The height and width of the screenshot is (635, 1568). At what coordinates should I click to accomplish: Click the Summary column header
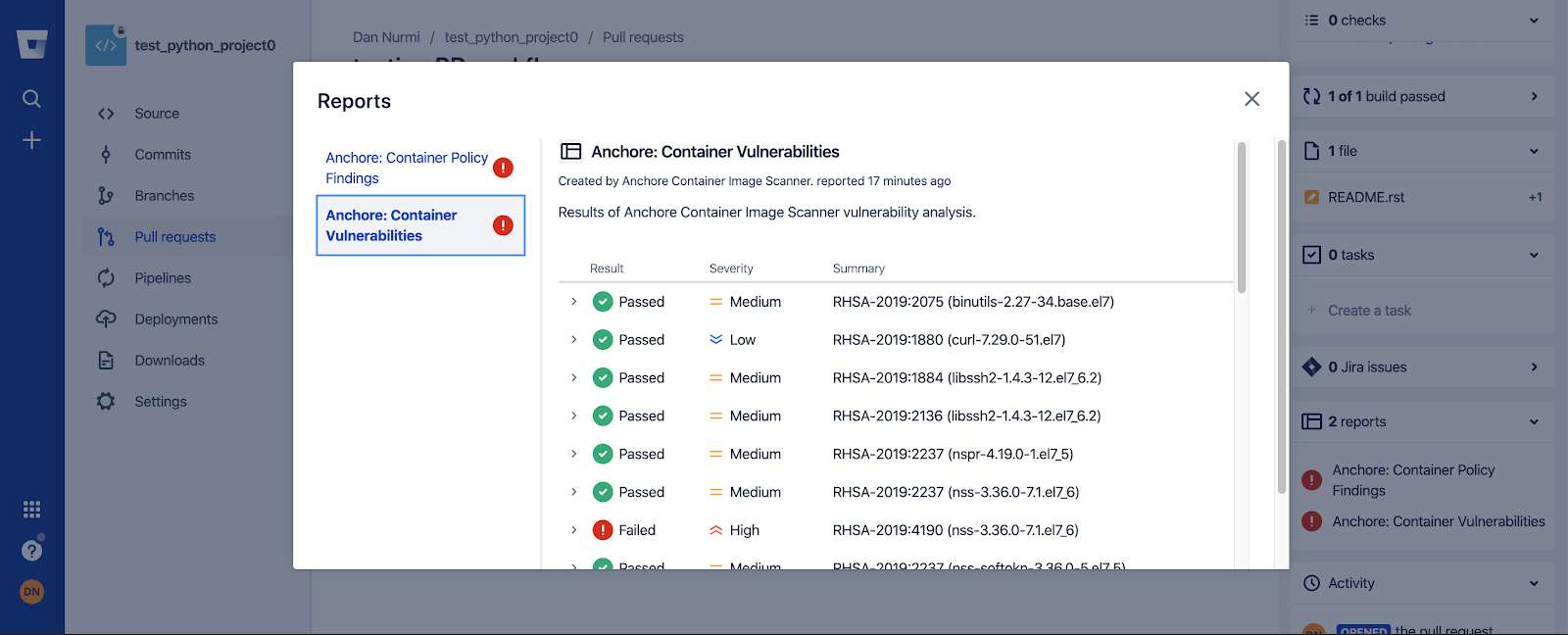pyautogui.click(x=858, y=269)
